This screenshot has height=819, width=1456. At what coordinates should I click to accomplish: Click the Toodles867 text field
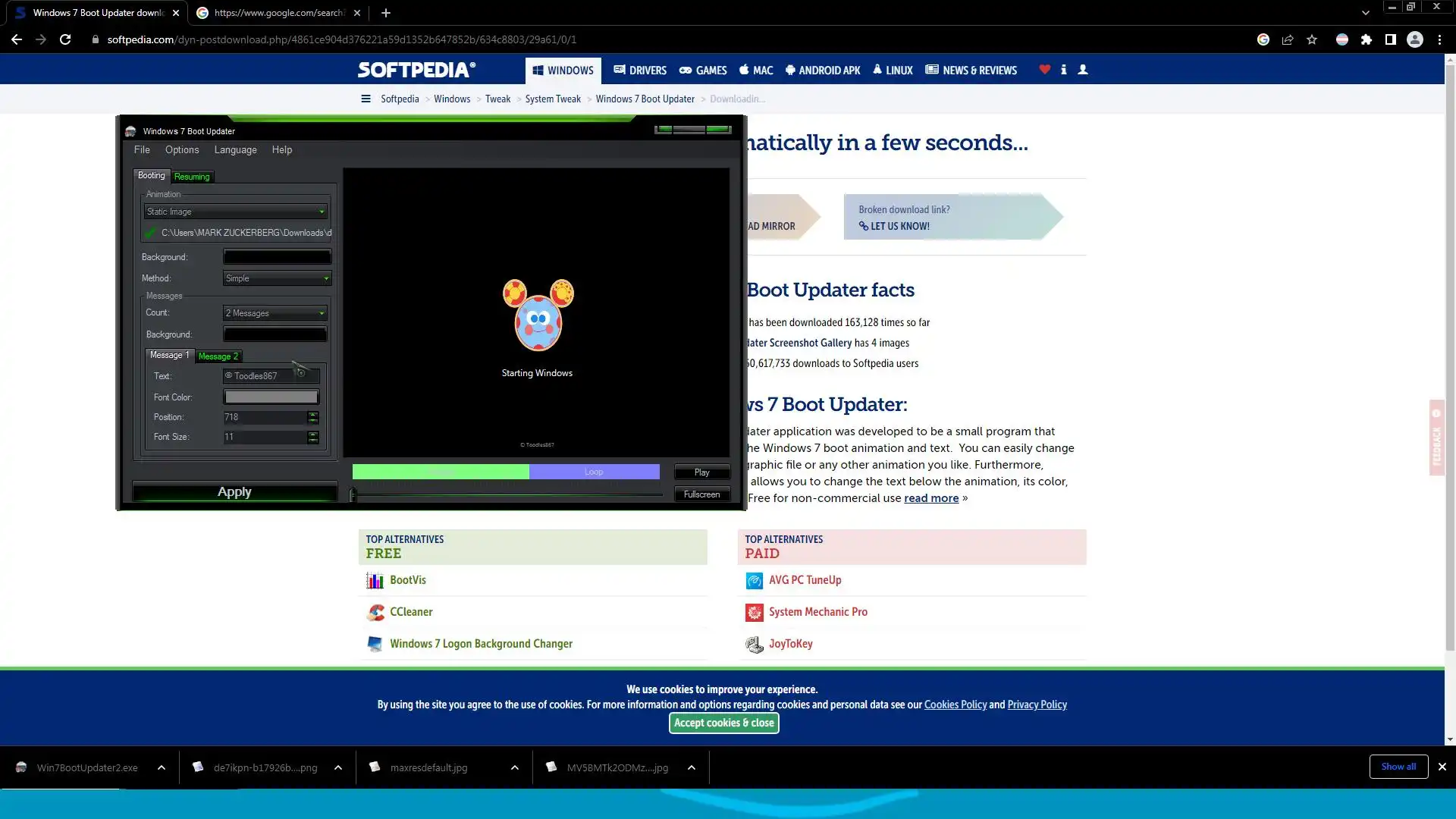(271, 376)
